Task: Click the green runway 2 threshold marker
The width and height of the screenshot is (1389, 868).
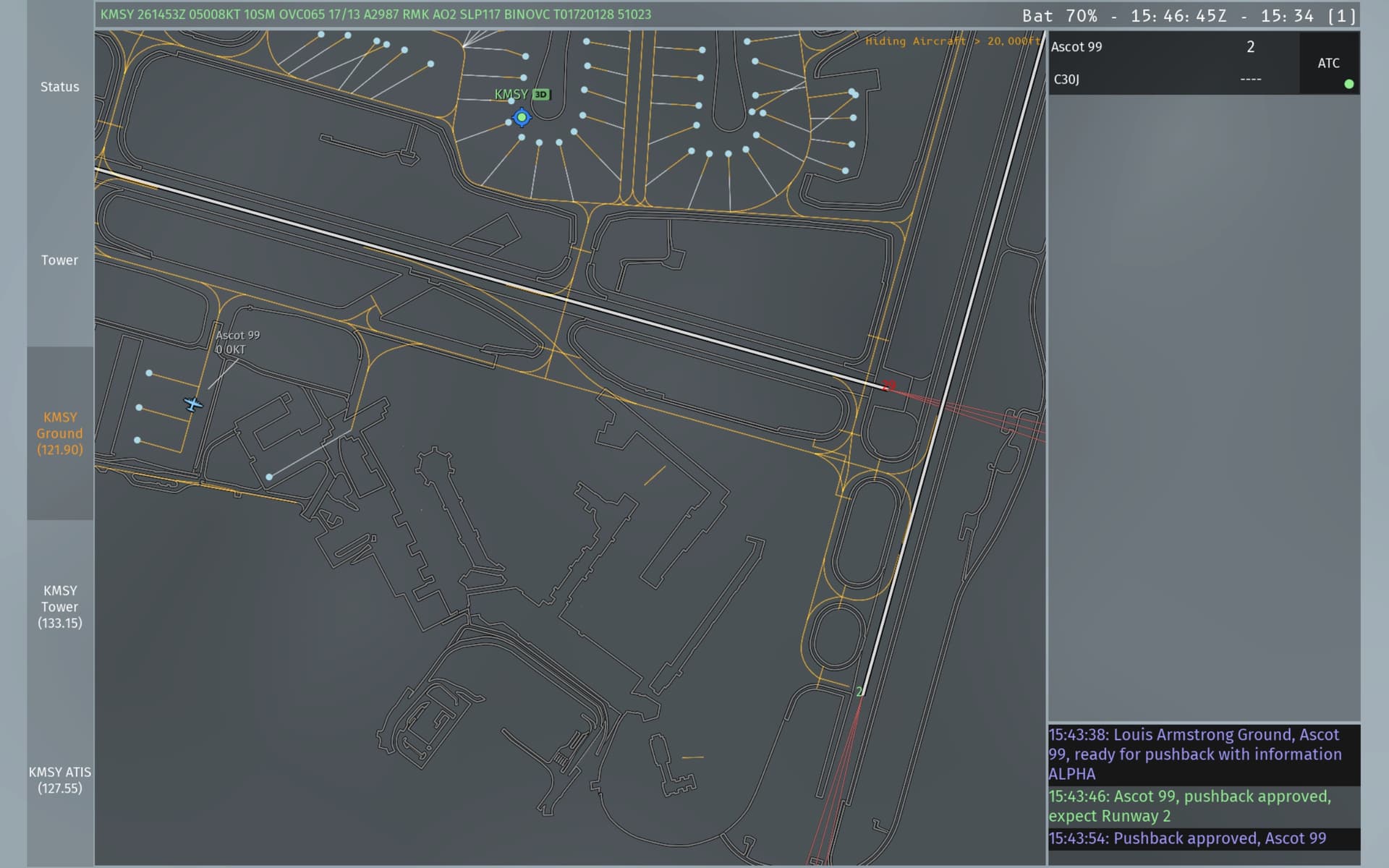Action: [859, 692]
